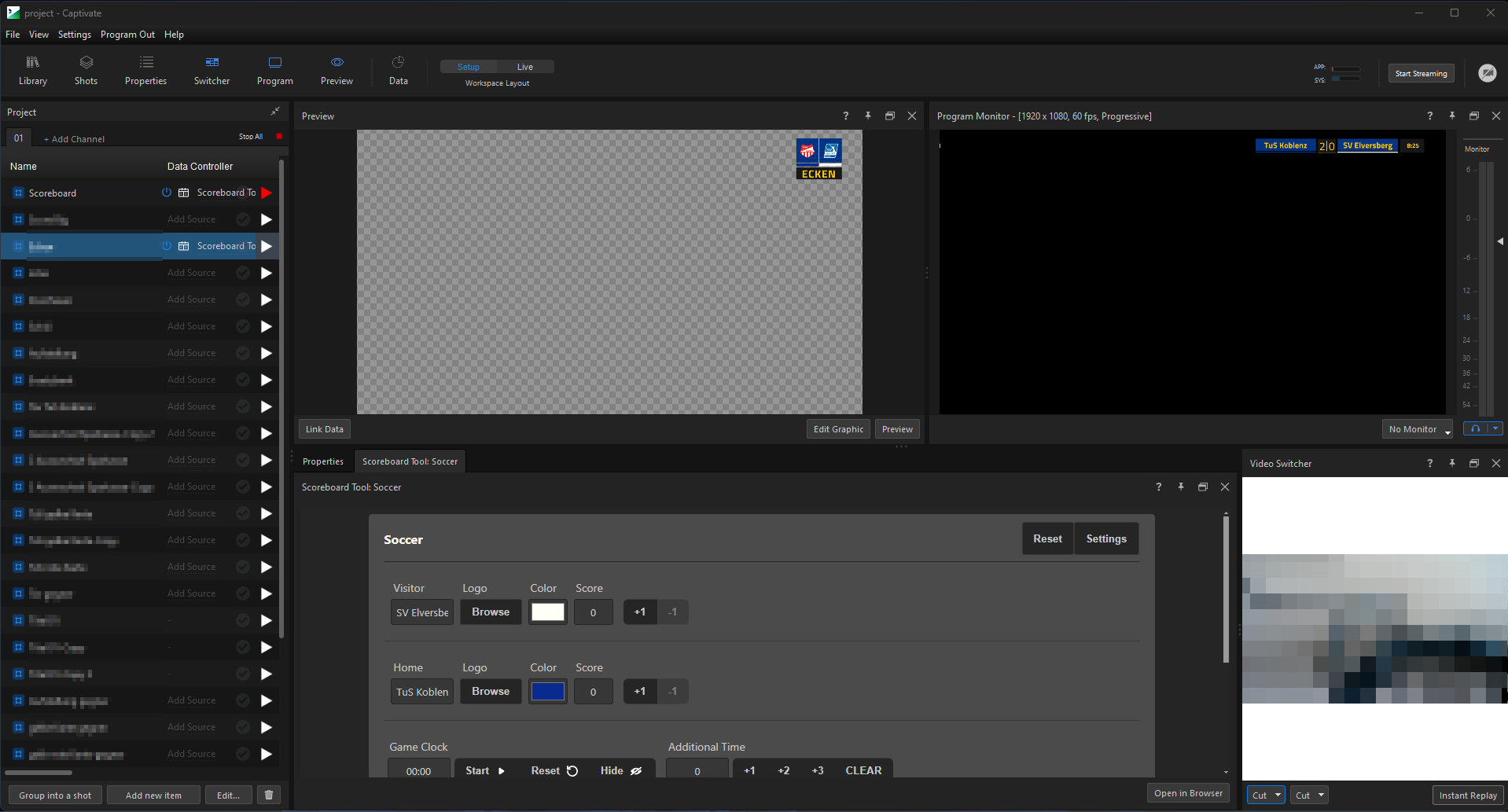Switch workspace layout to Setup
The image size is (1508, 812).
tap(469, 67)
